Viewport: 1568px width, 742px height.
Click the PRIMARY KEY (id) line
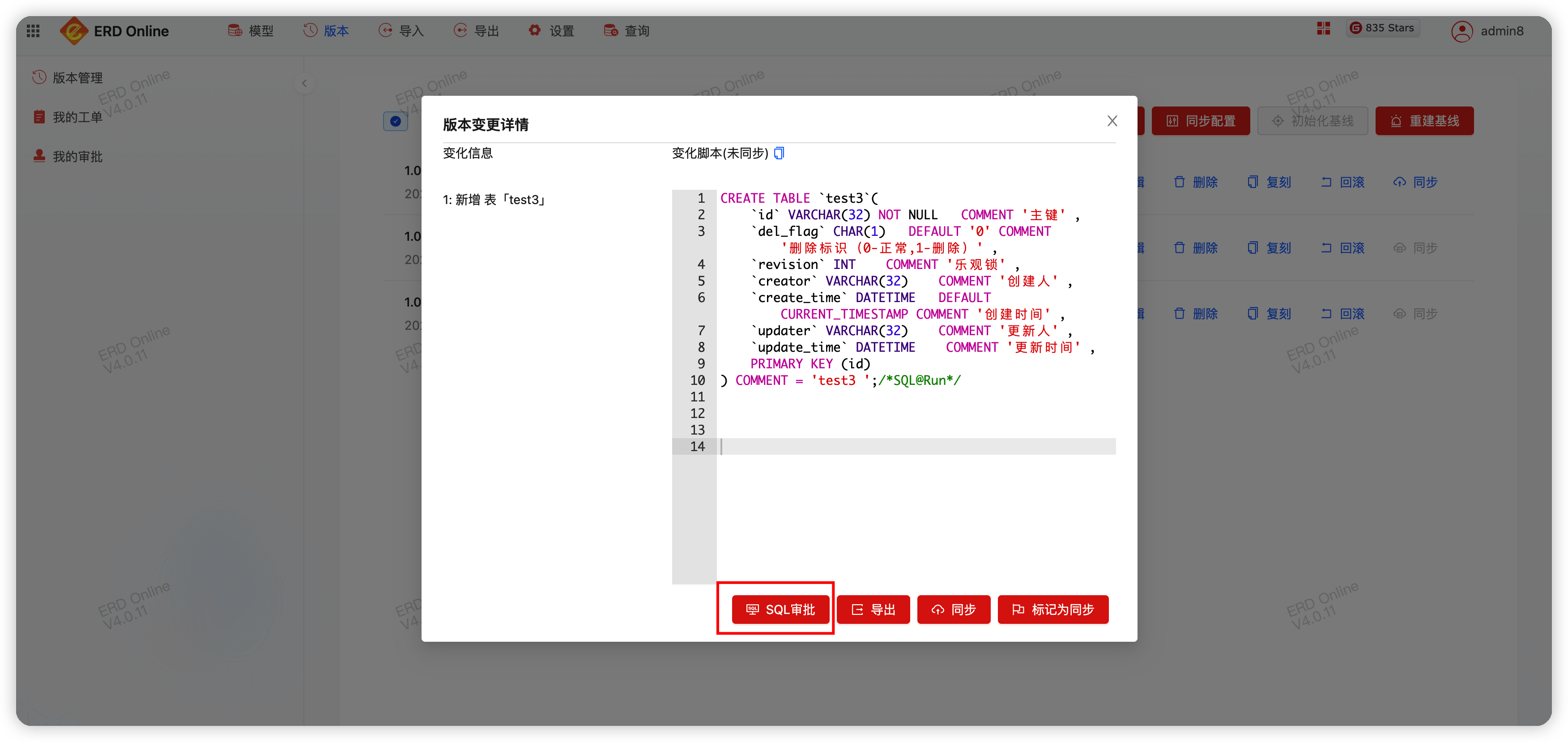(810, 363)
